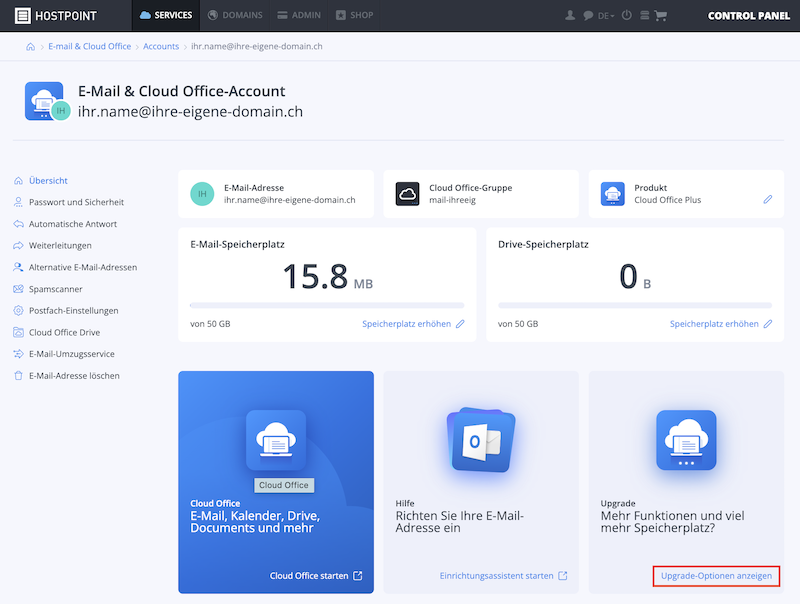Go to home via breadcrumb house icon

[x=31, y=46]
